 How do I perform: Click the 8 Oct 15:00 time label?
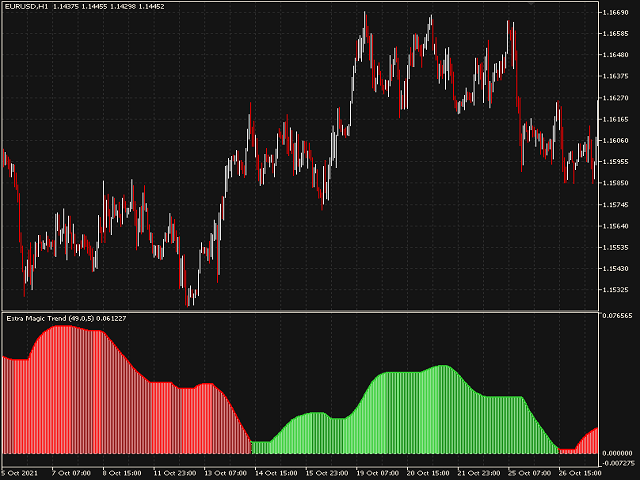(122, 473)
